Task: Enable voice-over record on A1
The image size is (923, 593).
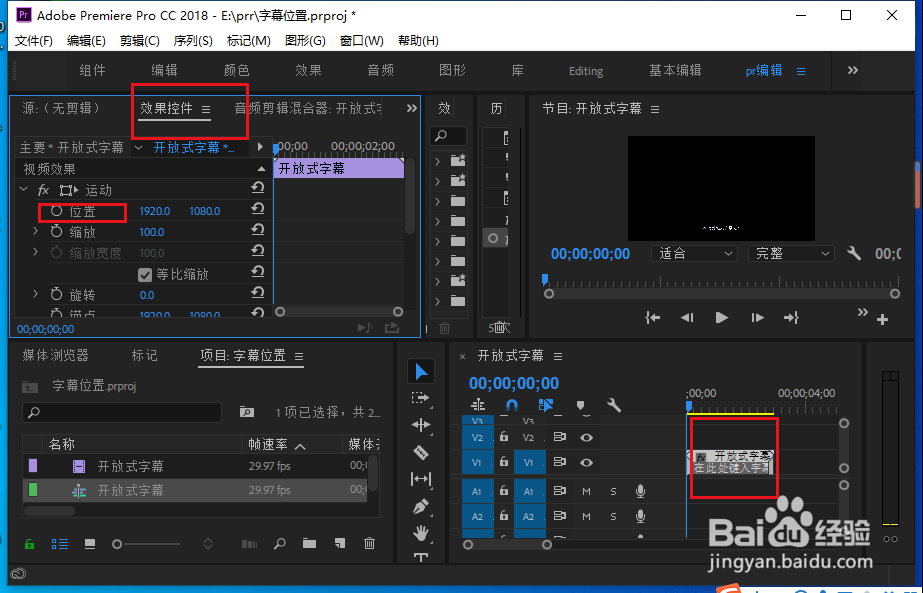Action: pos(640,491)
